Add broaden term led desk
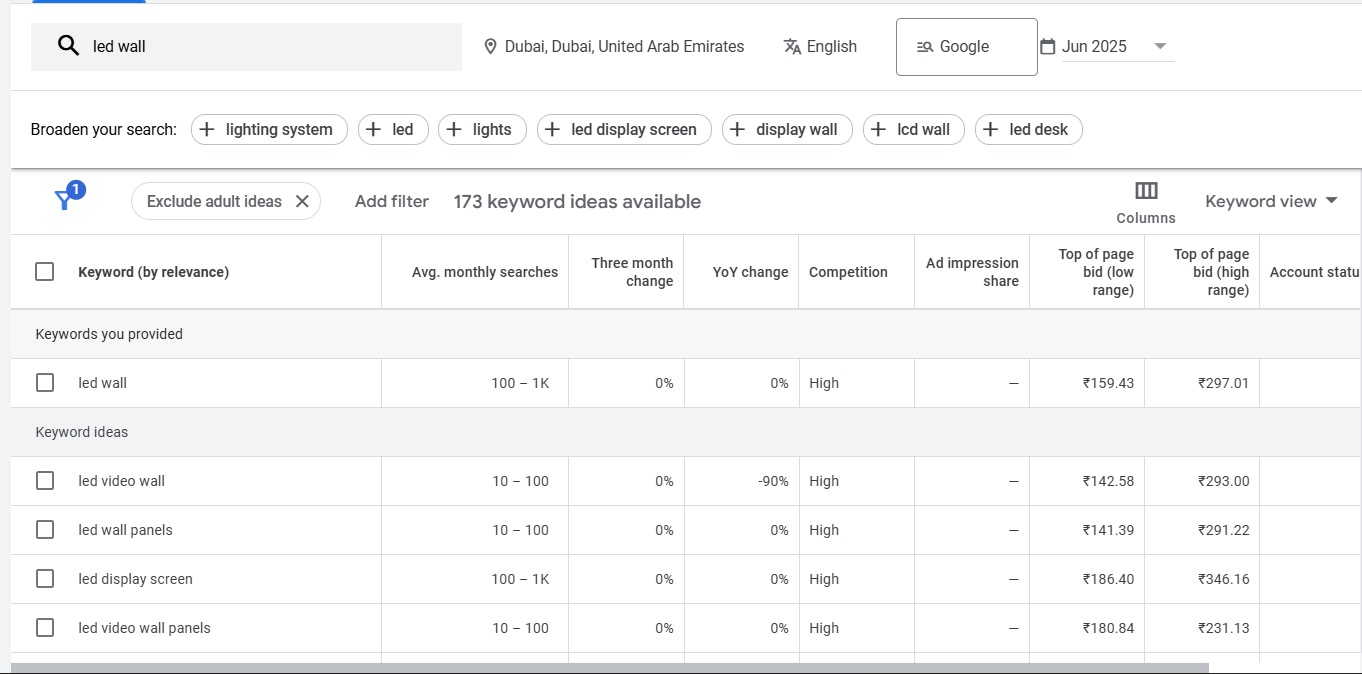This screenshot has height=674, width=1362. [1029, 129]
